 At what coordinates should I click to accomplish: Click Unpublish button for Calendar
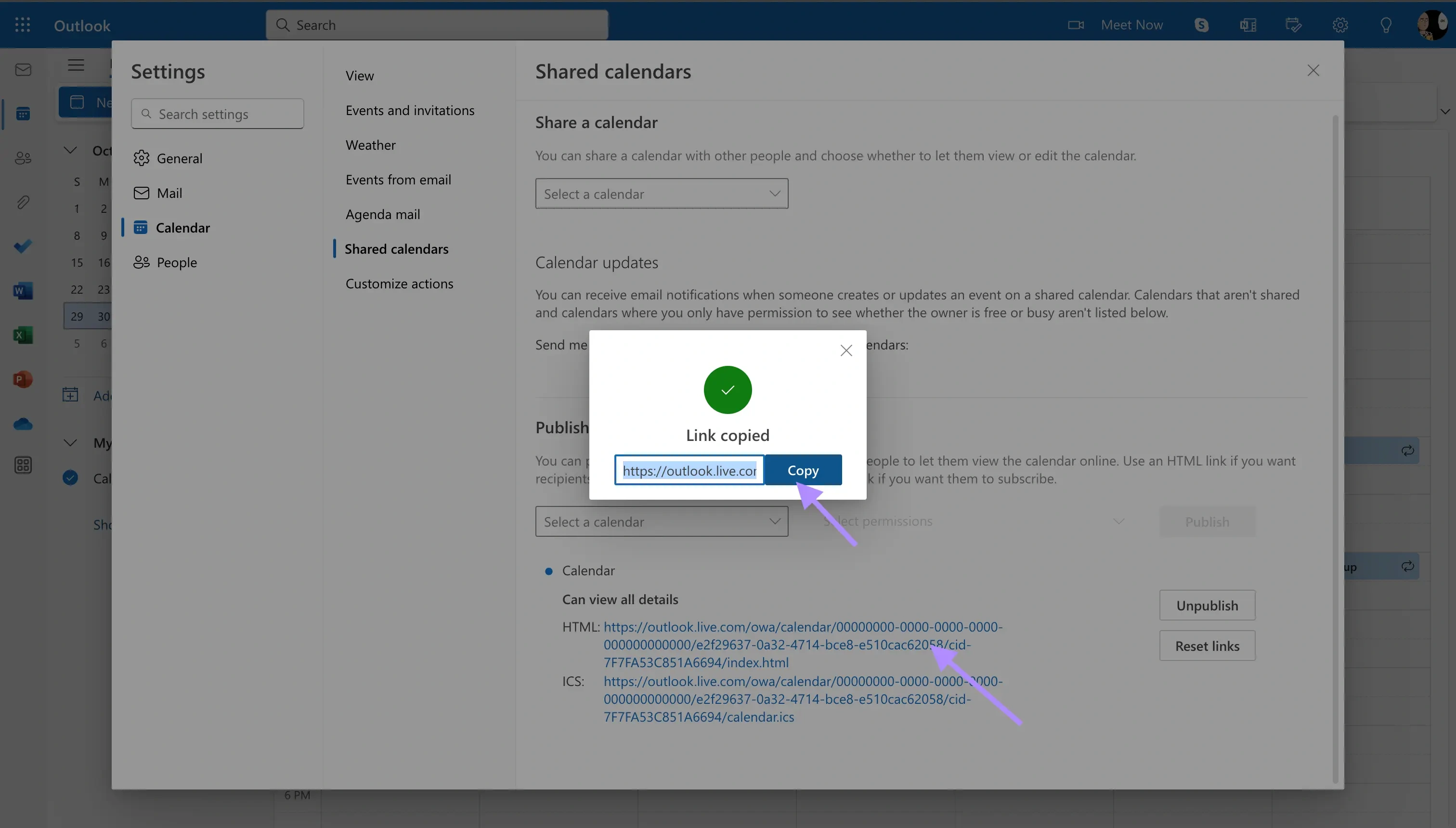(1207, 604)
